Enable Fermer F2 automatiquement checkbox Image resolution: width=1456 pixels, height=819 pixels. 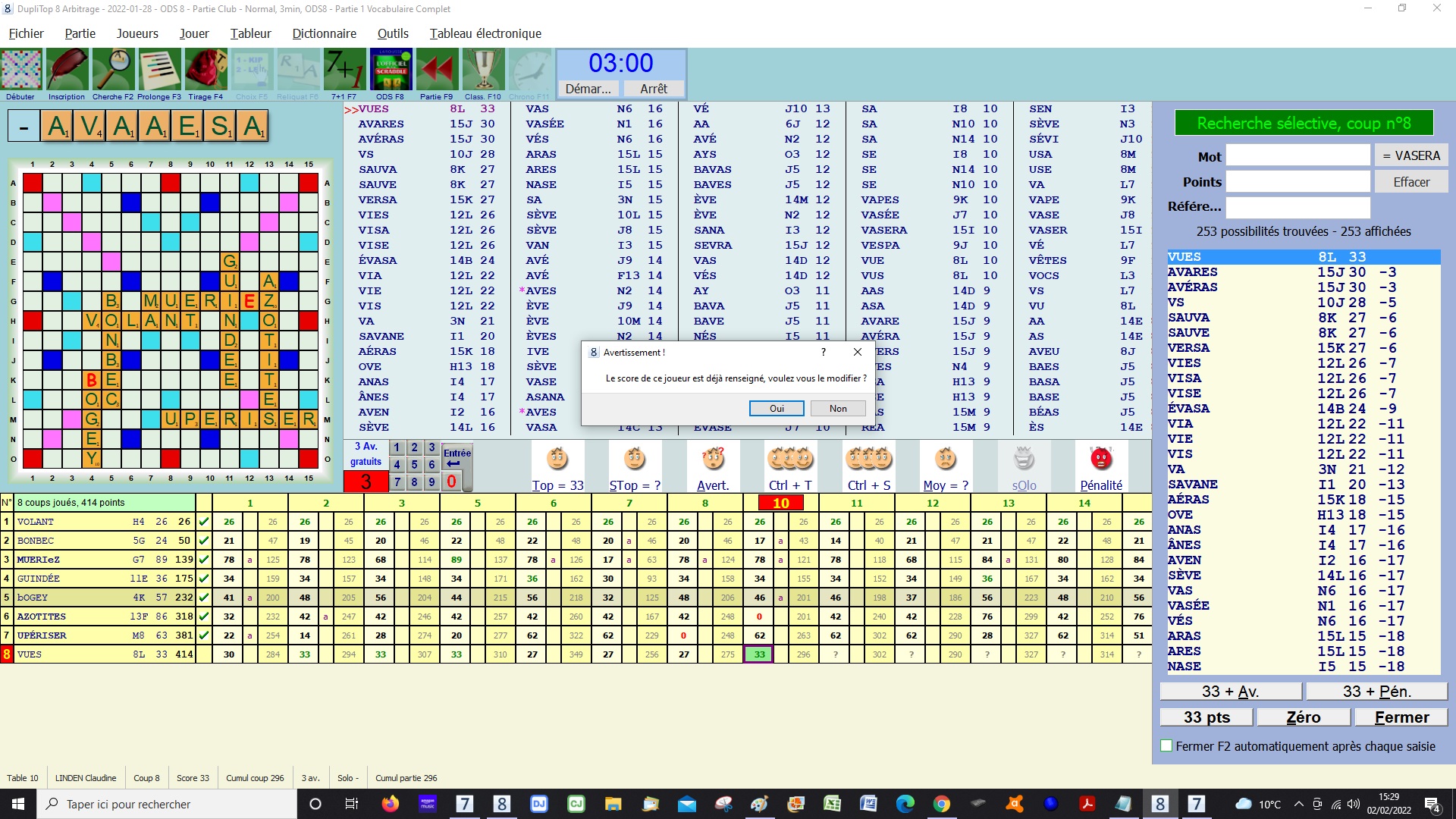point(1166,746)
